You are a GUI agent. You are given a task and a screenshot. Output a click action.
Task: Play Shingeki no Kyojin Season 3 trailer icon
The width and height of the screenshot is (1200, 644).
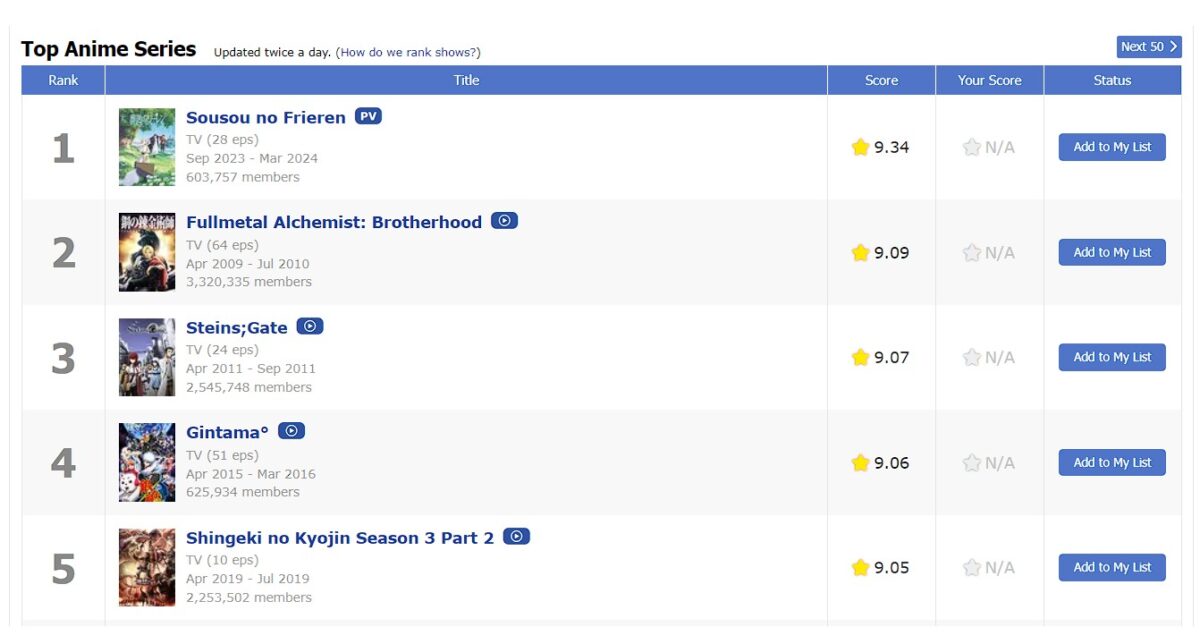pyautogui.click(x=516, y=536)
